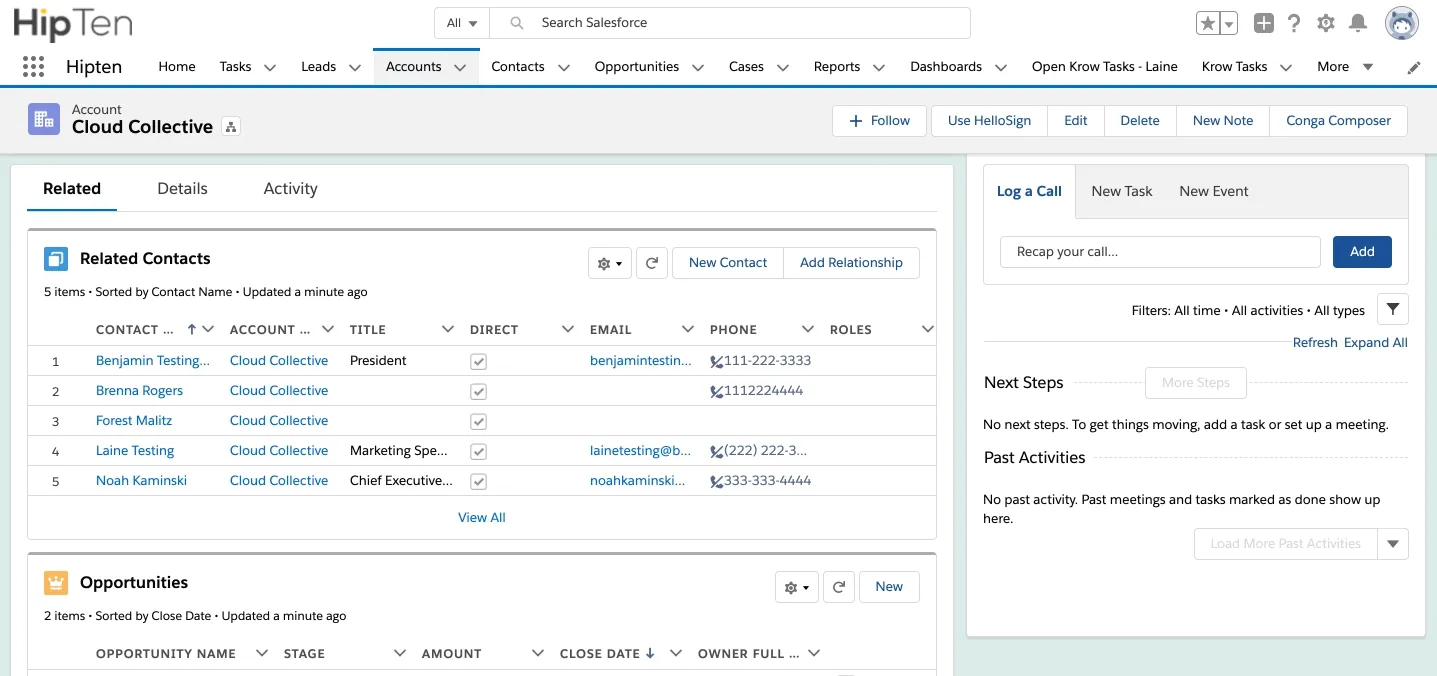
Task: Open the App Launcher grid icon
Action: (34, 67)
